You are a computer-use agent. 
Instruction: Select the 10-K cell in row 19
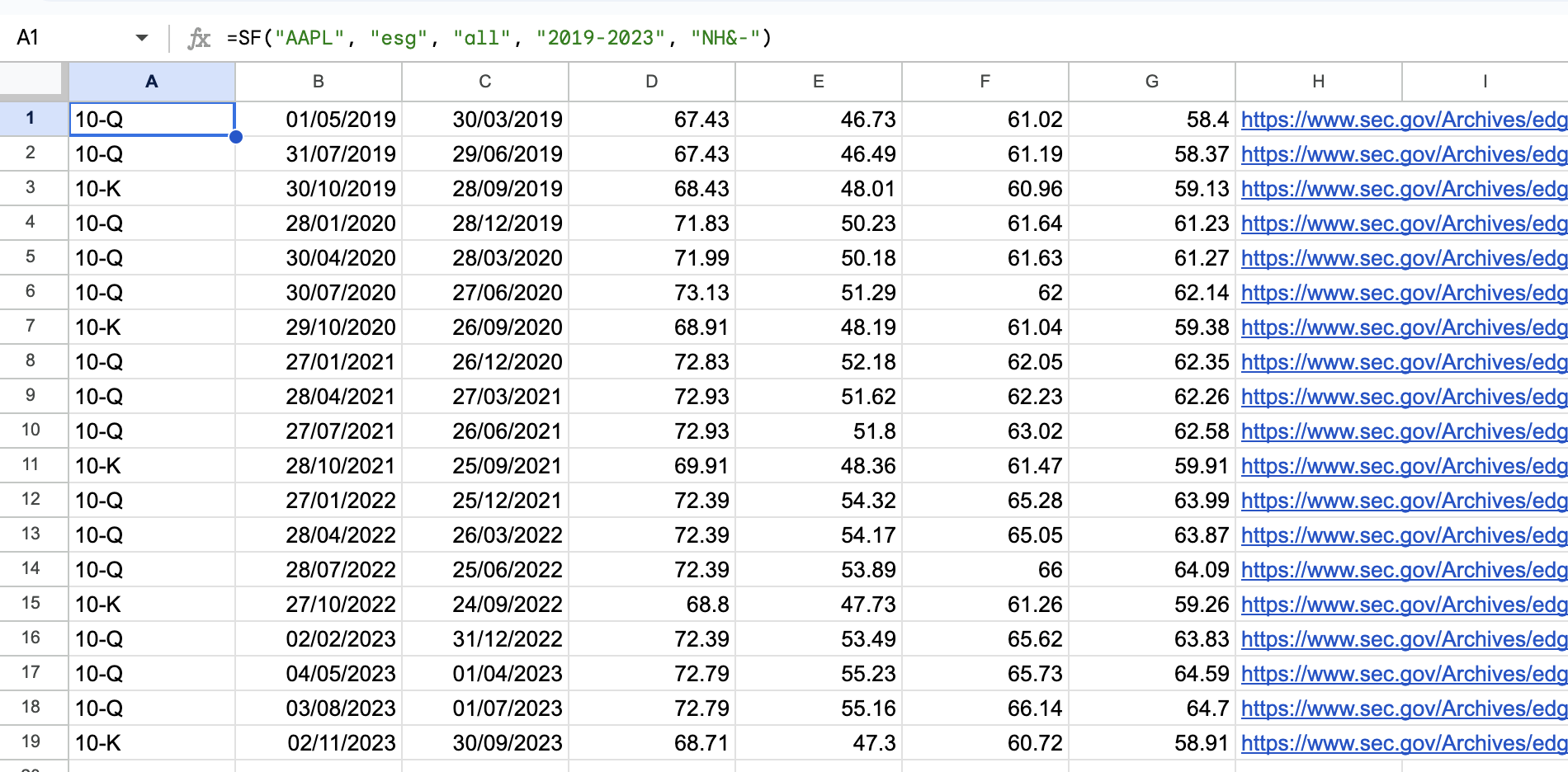pyautogui.click(x=152, y=742)
